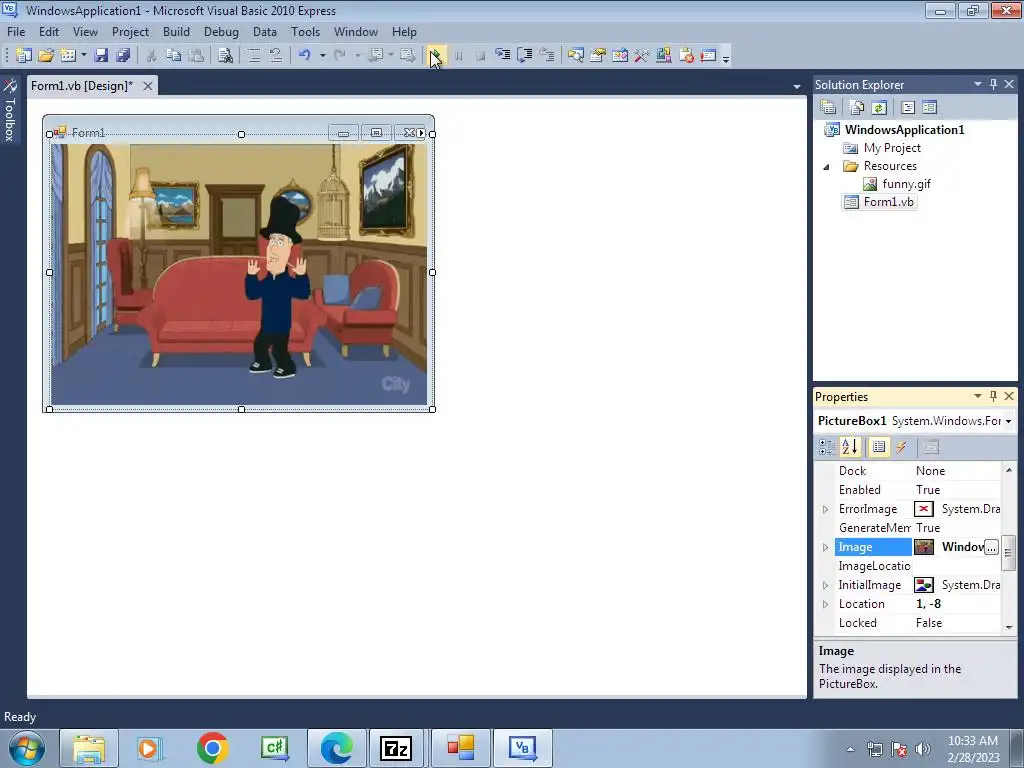1024x768 pixels.
Task: Click Show All Files icon in Solution Explorer
Action: (x=856, y=107)
